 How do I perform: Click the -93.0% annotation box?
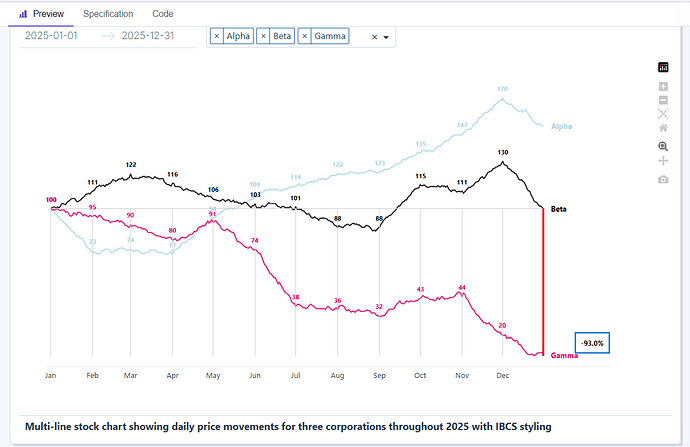point(592,343)
